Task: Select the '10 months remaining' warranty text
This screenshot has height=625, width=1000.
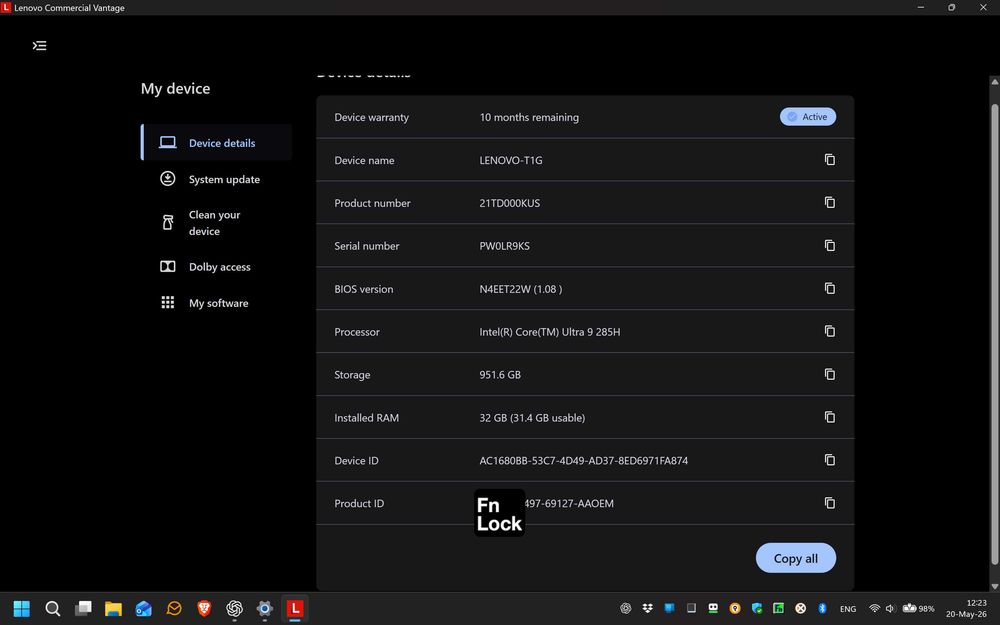Action: click(529, 117)
